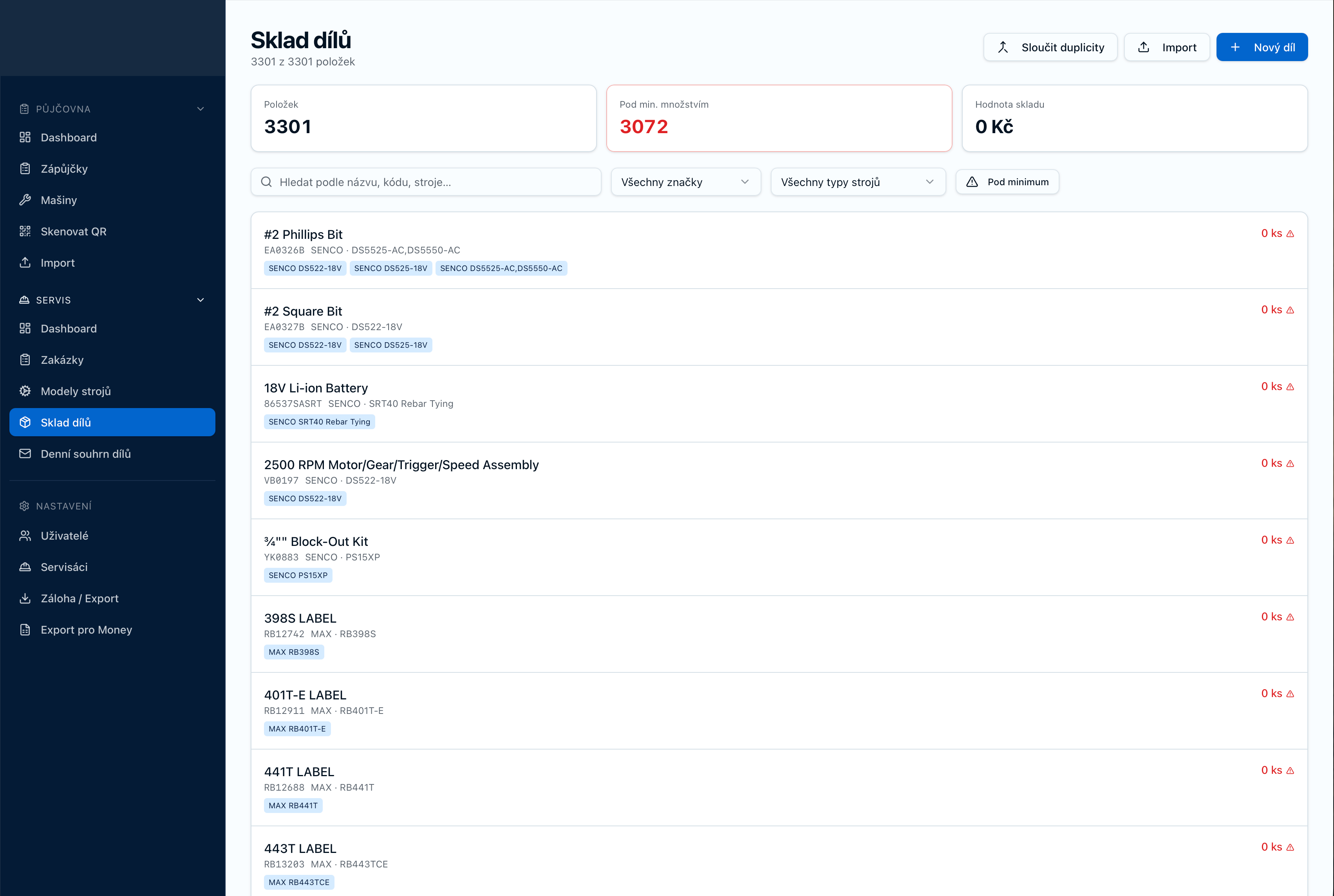This screenshot has height=896, width=1334.
Task: Open the 2500 RPM Motor/Gear/Trigger/Speed Assembly row
Action: 779,481
